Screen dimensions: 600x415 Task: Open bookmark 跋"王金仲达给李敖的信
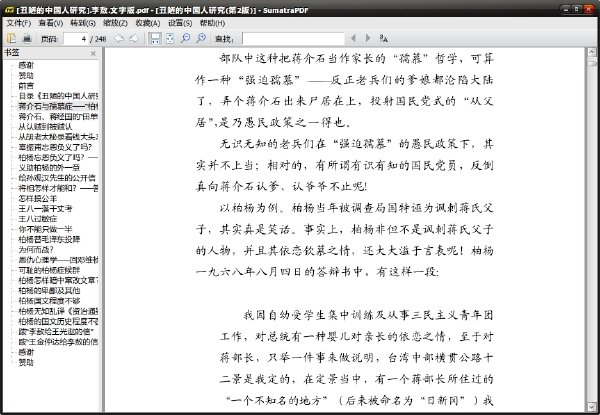(x=58, y=342)
